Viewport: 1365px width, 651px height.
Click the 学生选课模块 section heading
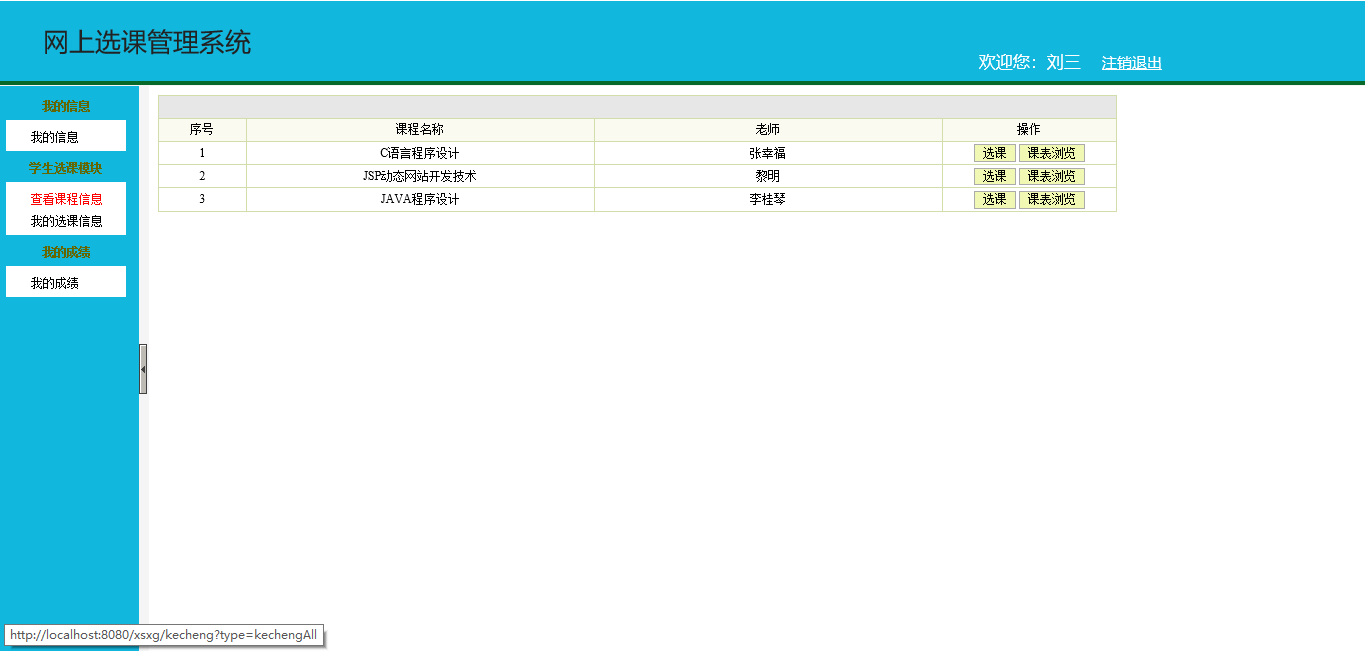tap(66, 168)
